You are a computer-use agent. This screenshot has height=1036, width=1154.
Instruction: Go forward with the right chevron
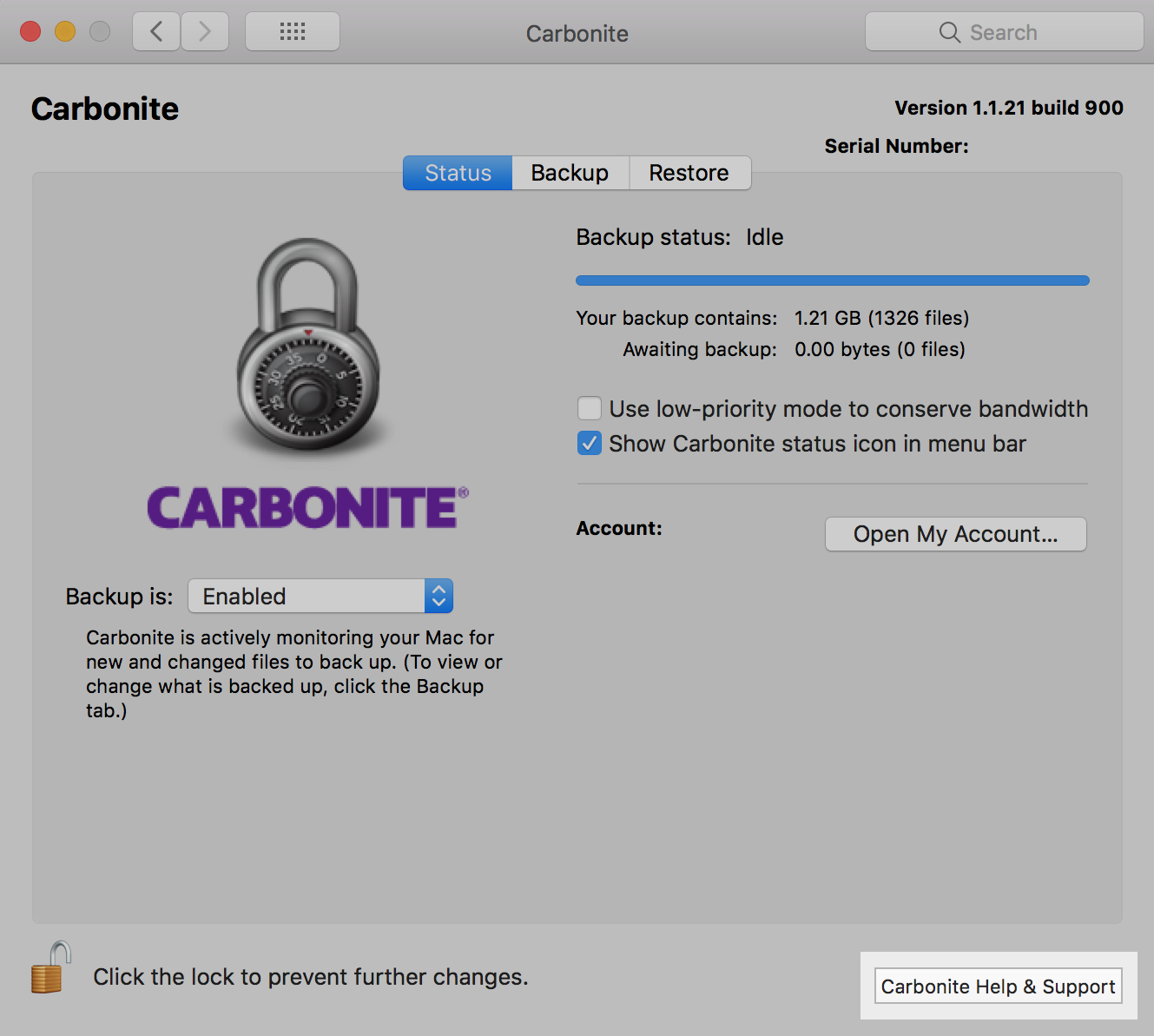point(205,32)
